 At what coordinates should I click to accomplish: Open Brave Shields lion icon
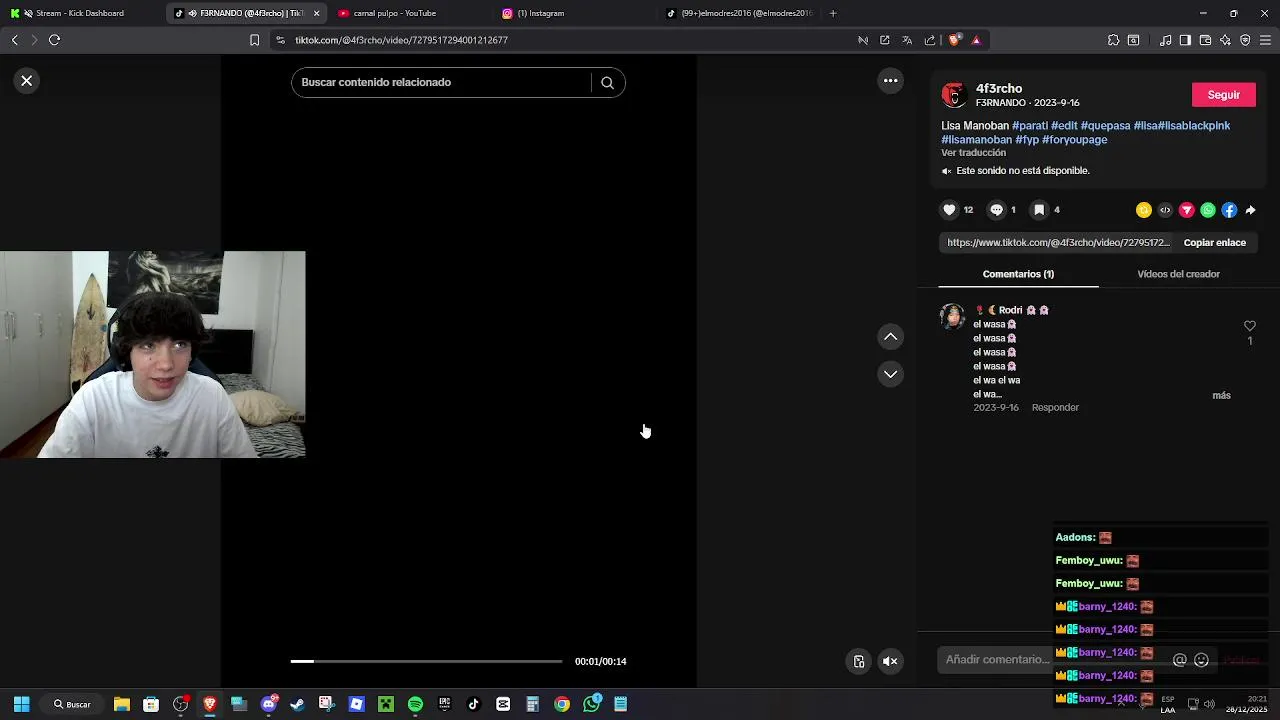tap(954, 40)
